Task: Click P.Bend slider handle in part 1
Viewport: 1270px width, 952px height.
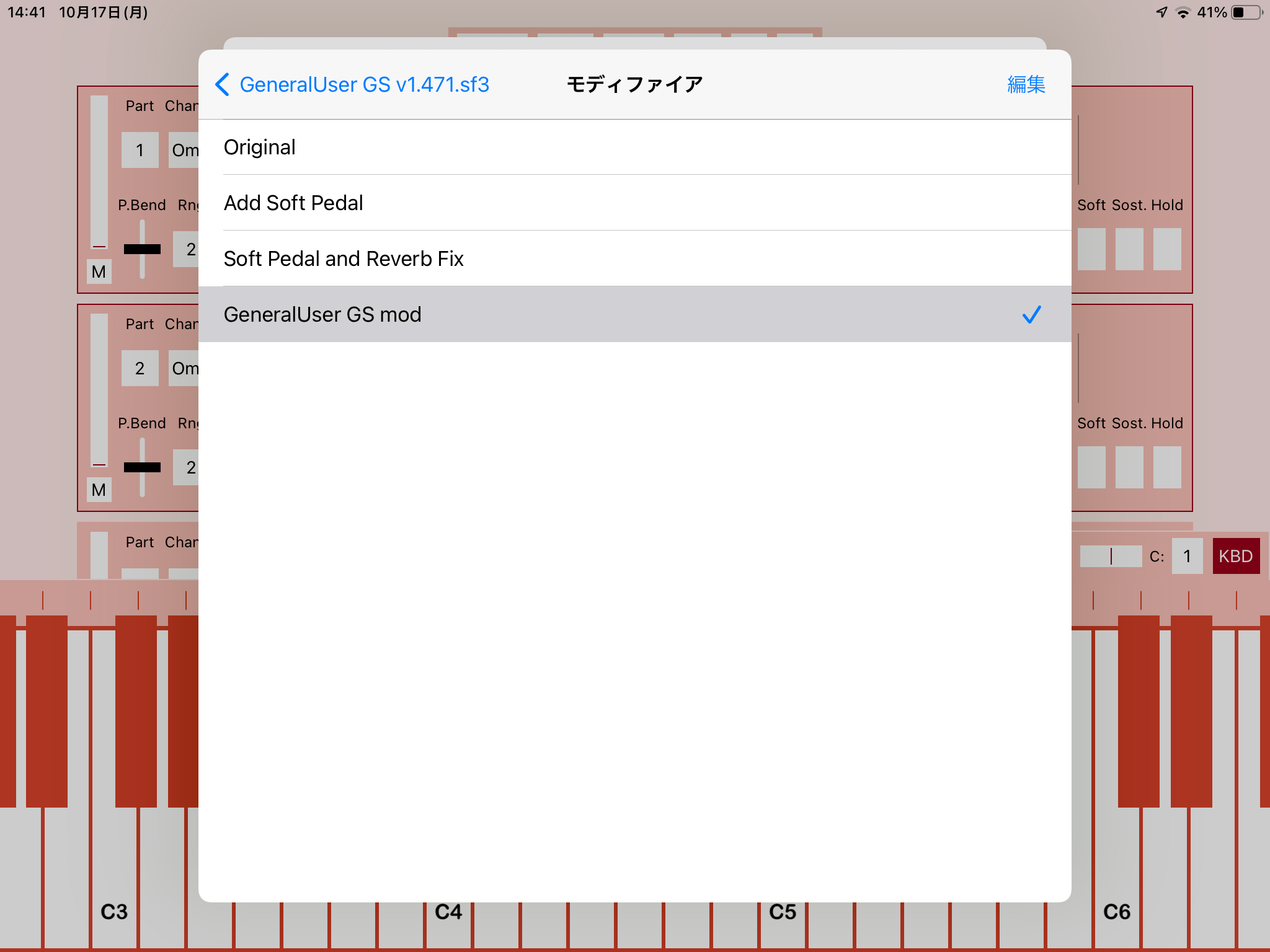Action: pos(142,249)
